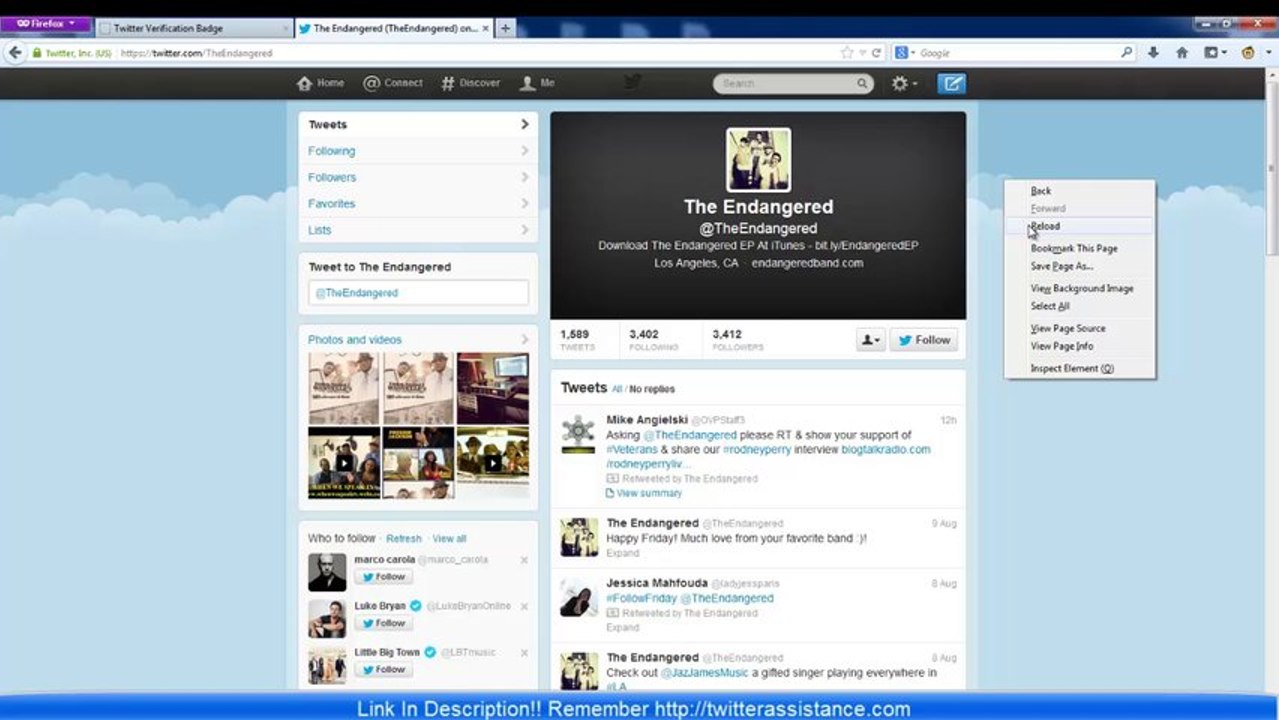The image size is (1279, 720).
Task: Click the compose new tweet icon
Action: (952, 84)
